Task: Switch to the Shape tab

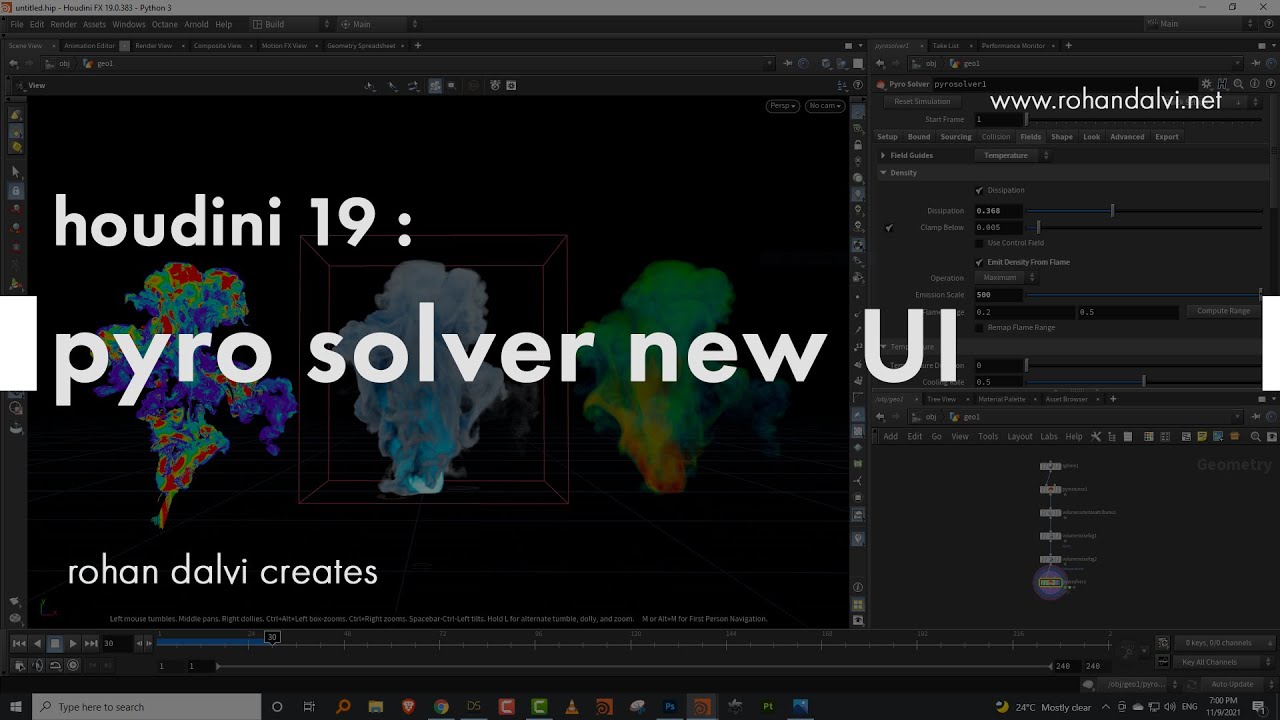Action: [1061, 137]
